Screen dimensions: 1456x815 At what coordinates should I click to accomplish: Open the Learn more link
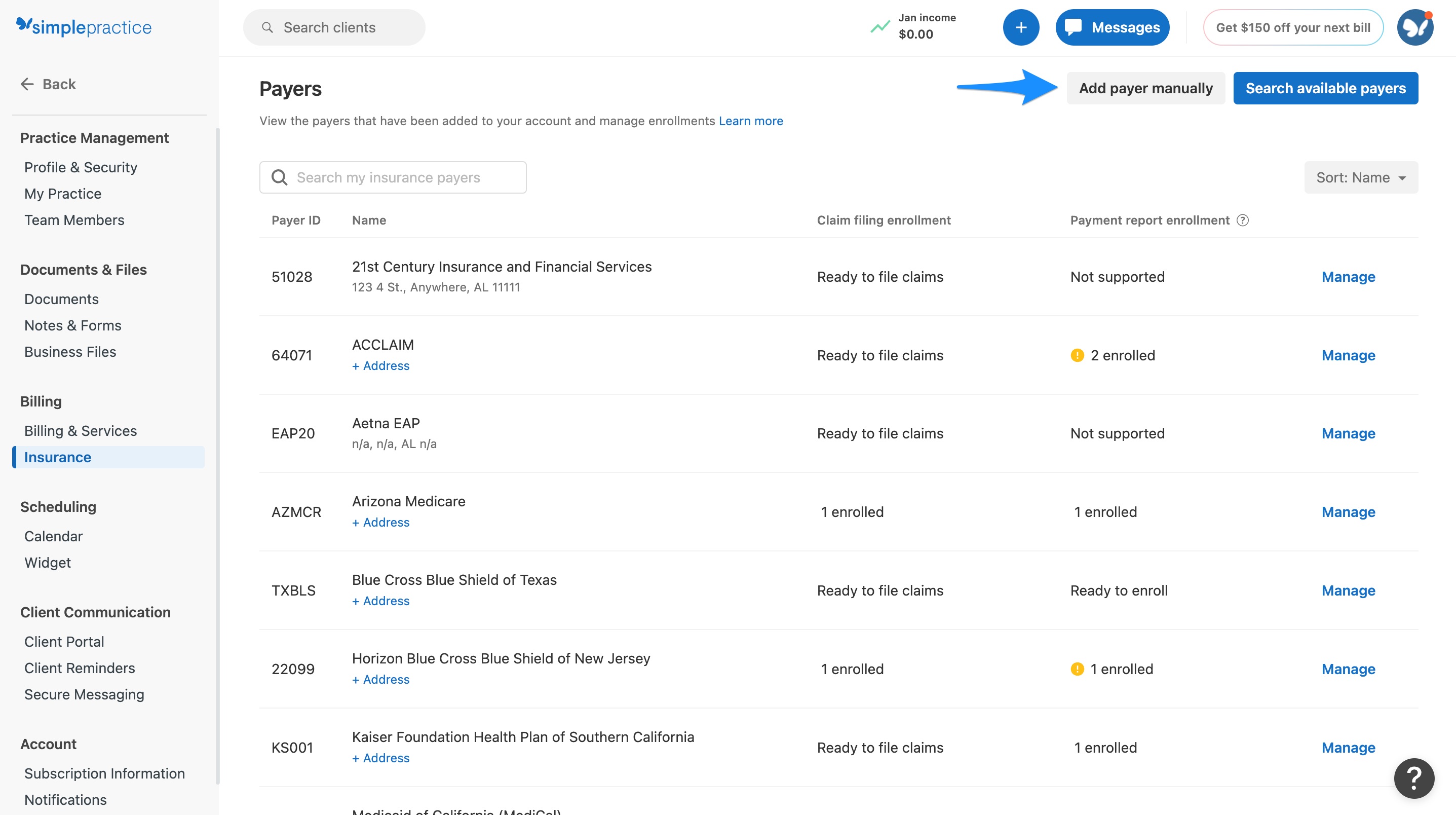(751, 121)
